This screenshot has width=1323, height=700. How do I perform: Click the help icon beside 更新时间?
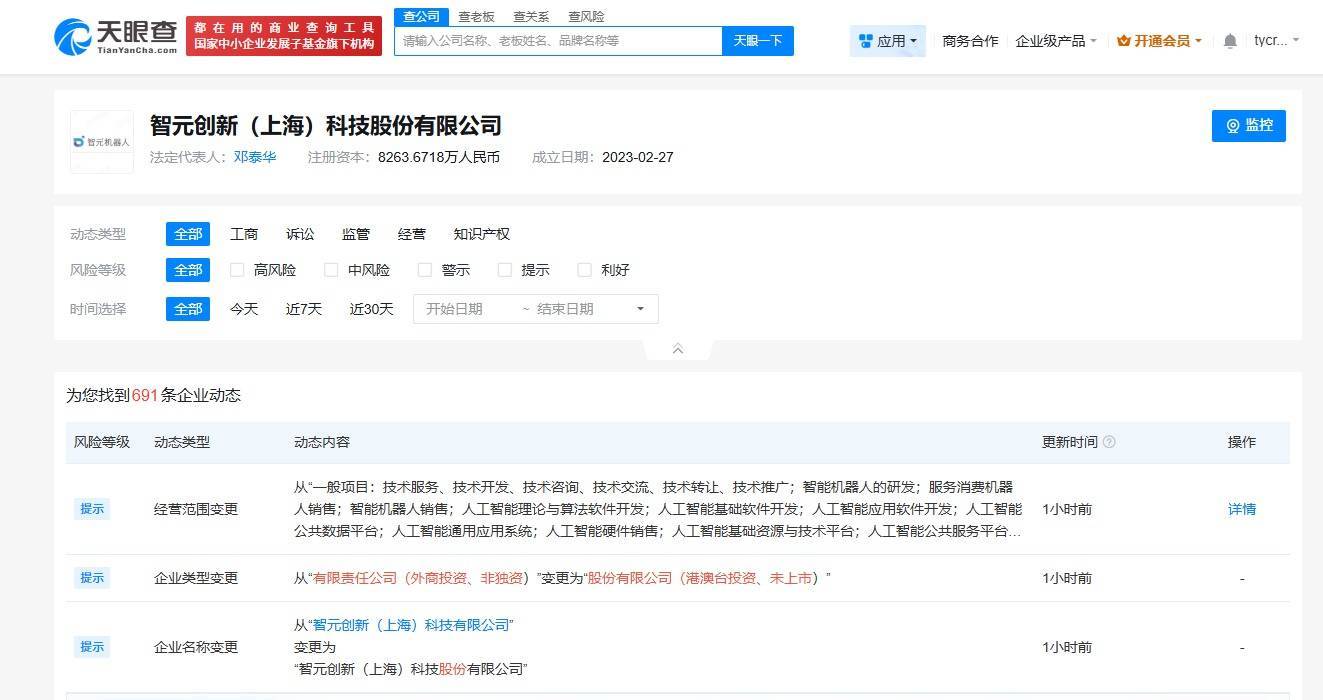coord(1110,442)
